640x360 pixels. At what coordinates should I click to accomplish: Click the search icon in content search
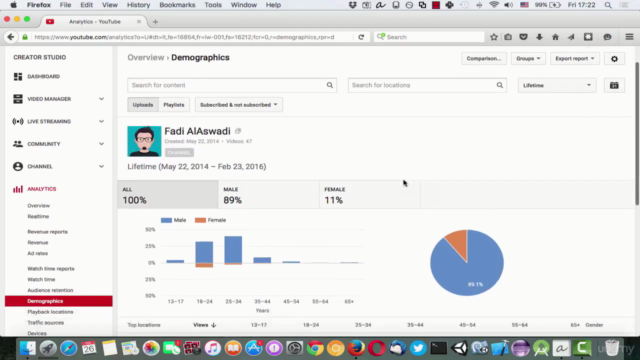point(329,85)
